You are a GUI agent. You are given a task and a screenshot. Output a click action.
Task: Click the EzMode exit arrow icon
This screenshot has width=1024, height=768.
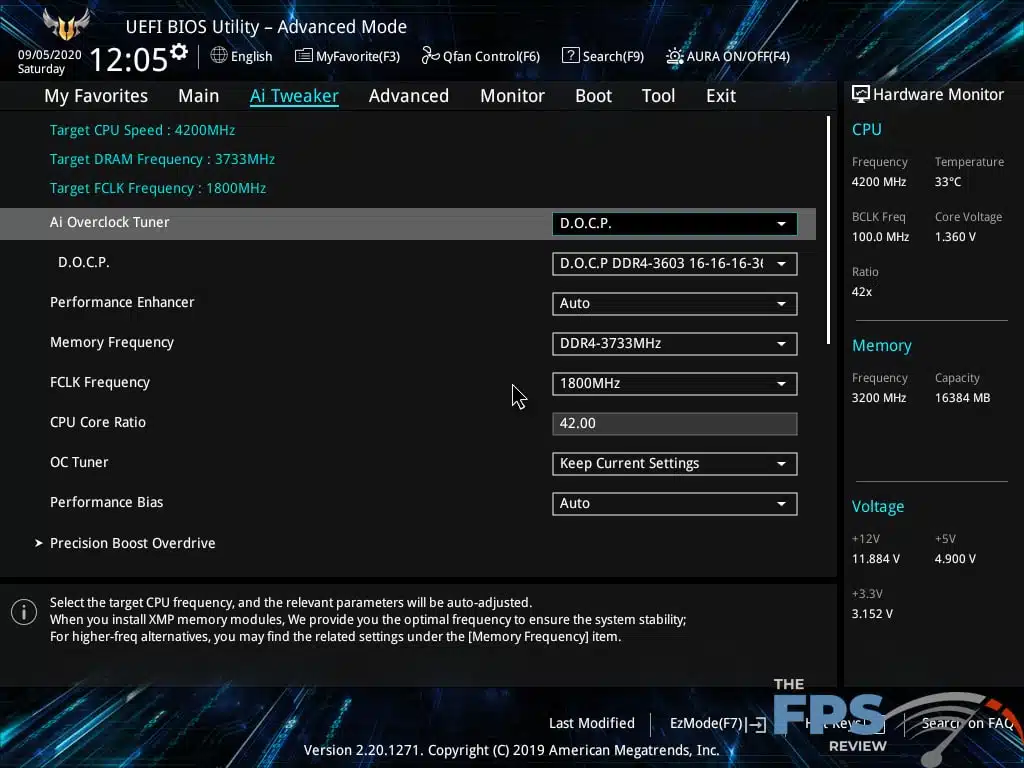point(756,724)
